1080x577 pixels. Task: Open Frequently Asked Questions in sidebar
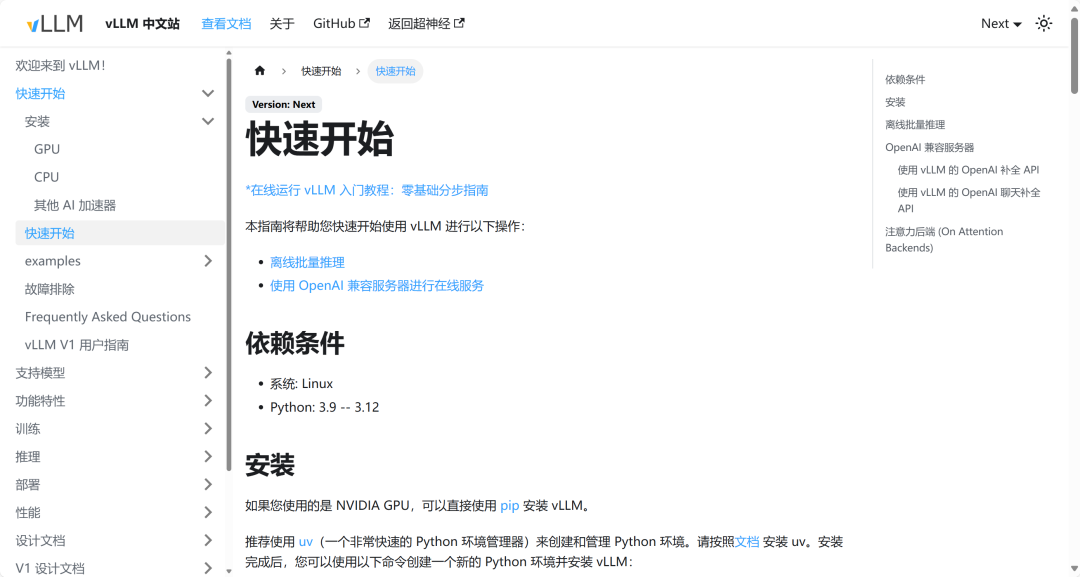[x=107, y=317]
